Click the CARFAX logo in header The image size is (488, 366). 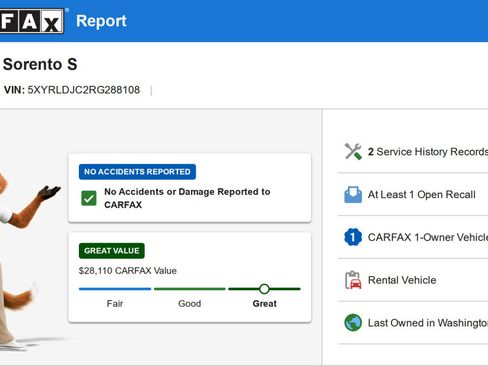click(x=32, y=21)
